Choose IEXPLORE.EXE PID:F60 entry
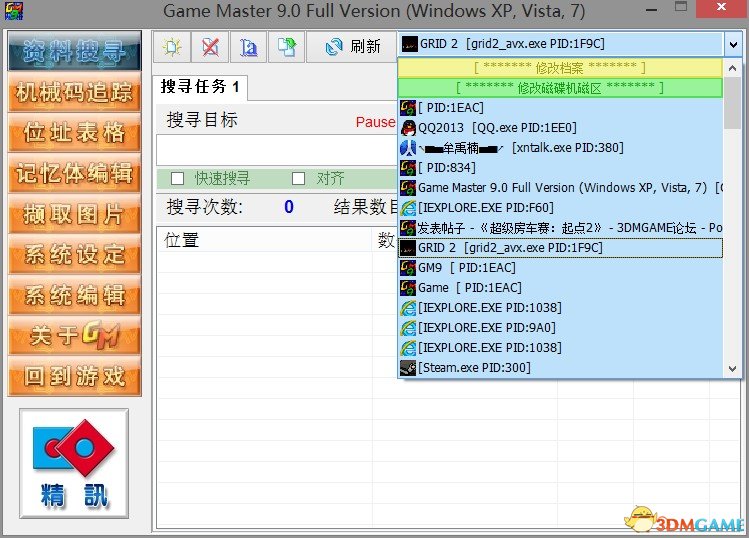 coord(560,208)
